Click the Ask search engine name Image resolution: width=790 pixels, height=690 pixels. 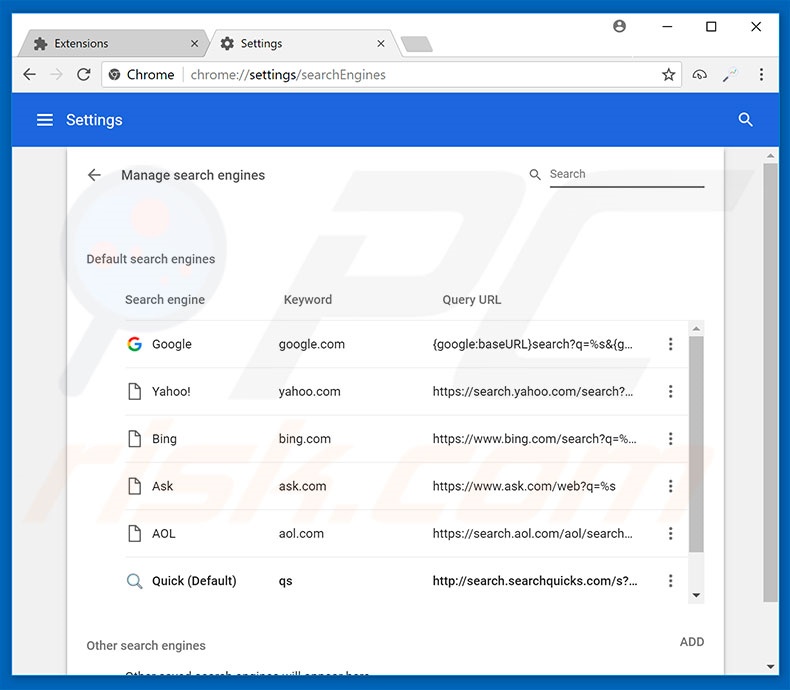pos(162,486)
